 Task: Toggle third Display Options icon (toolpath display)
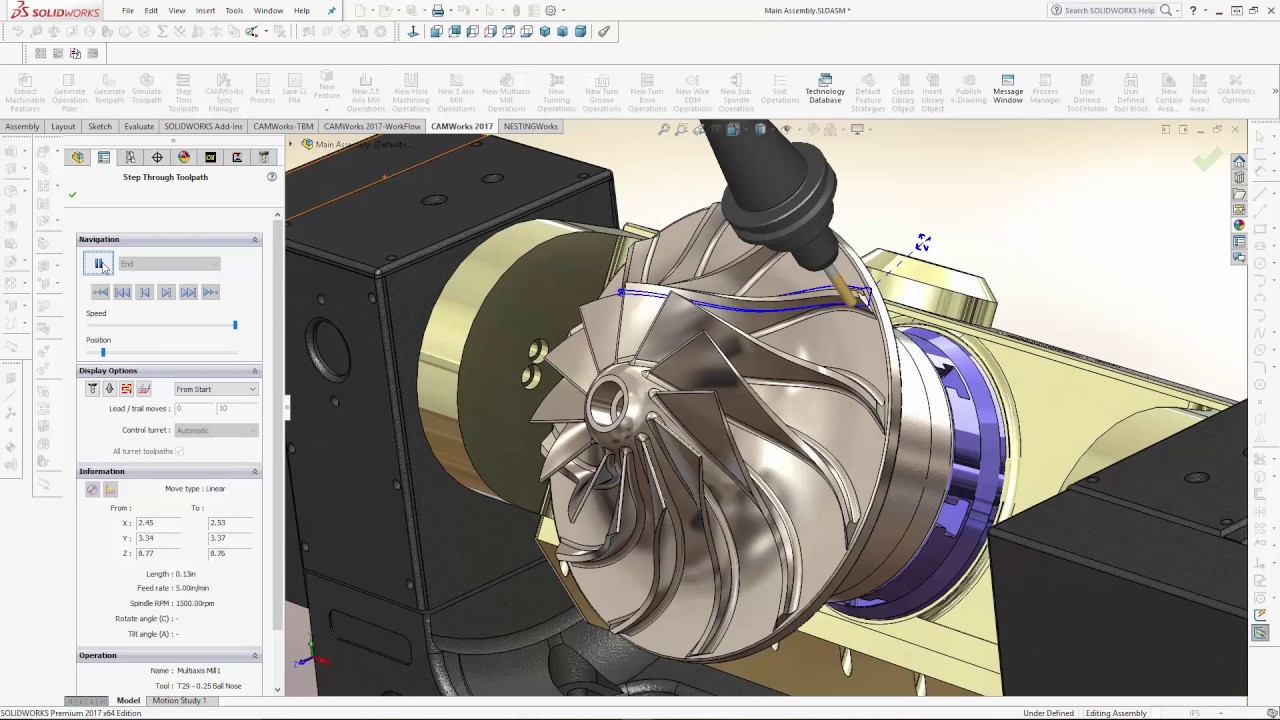click(x=127, y=389)
